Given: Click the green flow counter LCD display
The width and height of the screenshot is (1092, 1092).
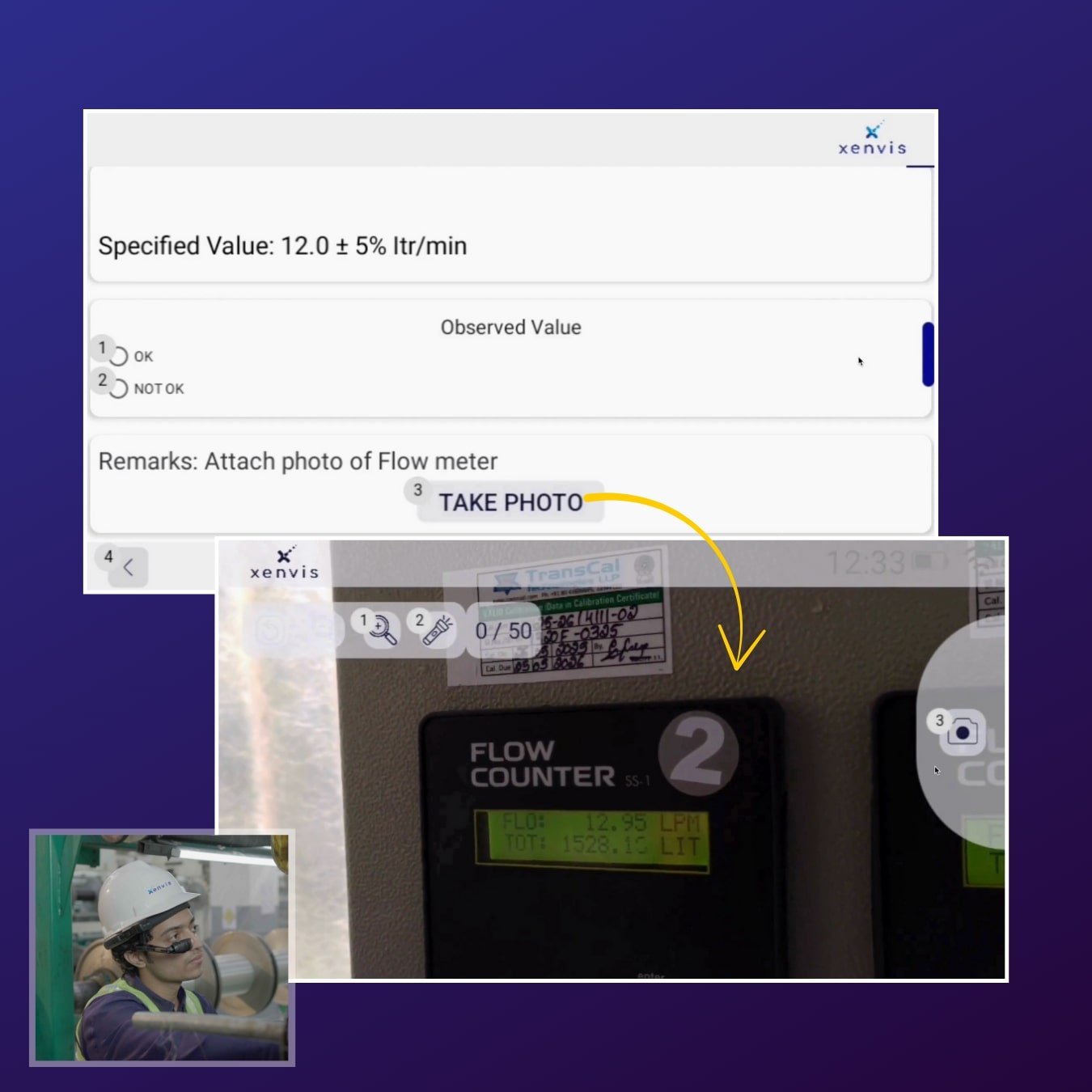Looking at the screenshot, I should pyautogui.click(x=591, y=840).
